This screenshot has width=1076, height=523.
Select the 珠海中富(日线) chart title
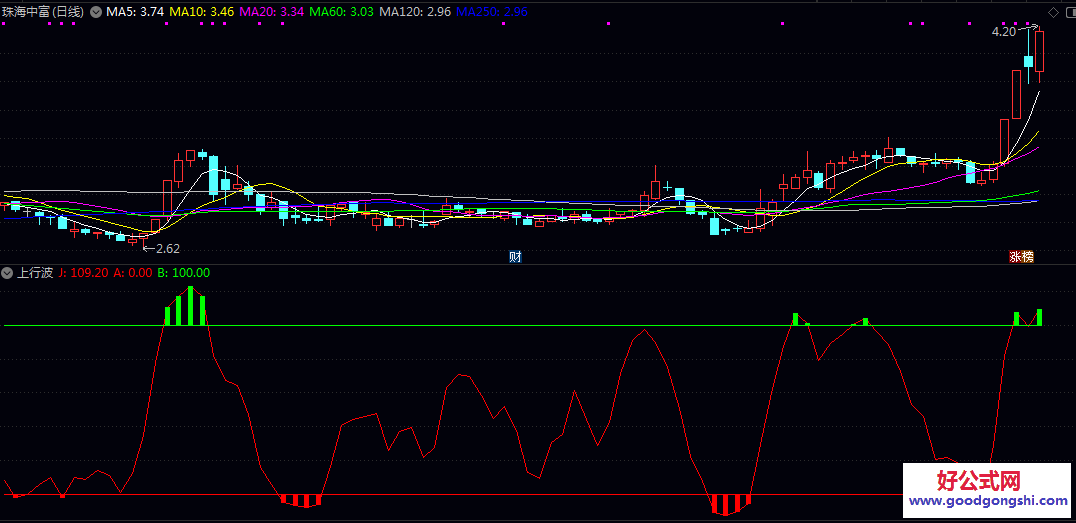43,12
